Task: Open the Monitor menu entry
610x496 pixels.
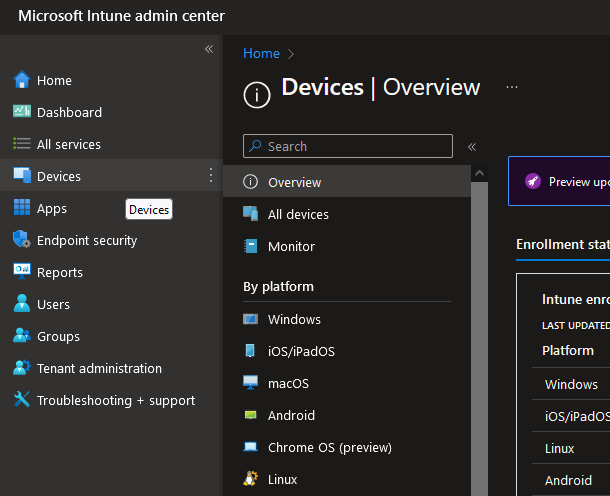Action: (347, 246)
